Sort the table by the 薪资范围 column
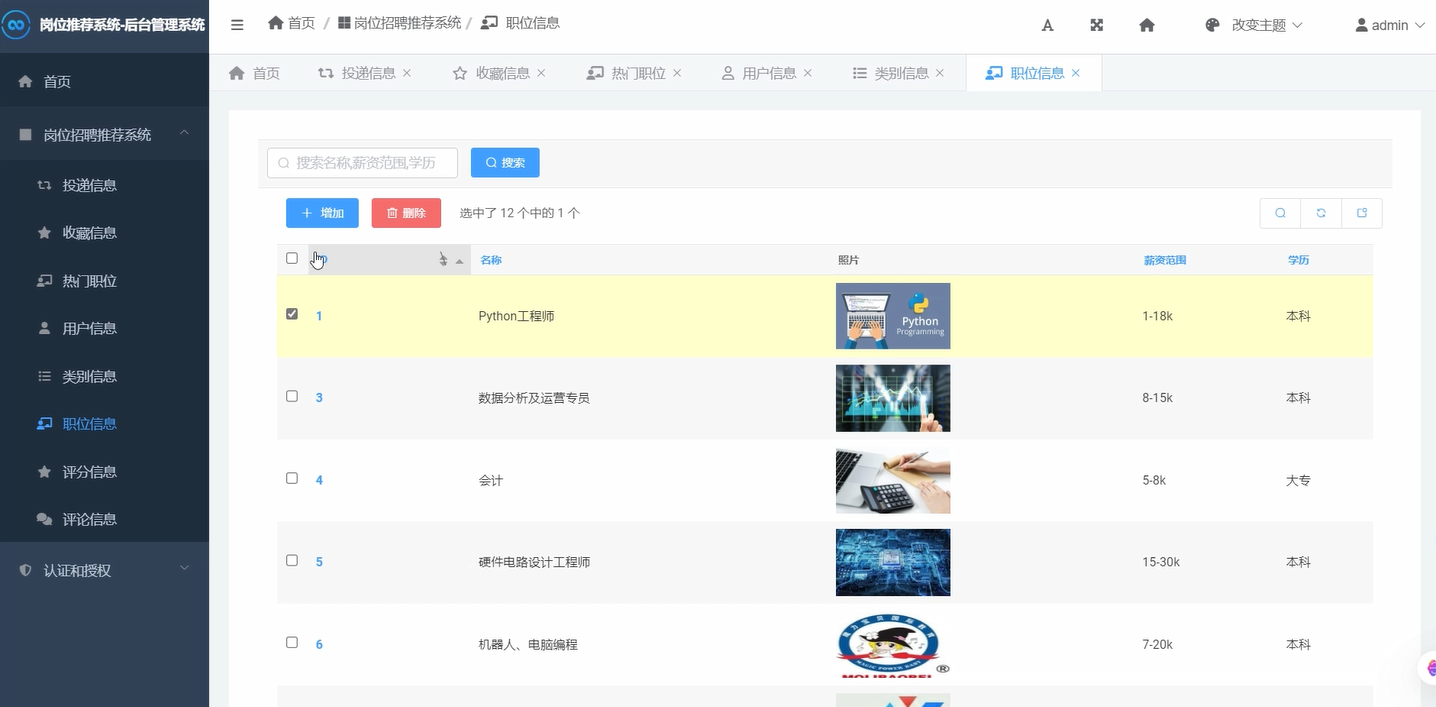1436x707 pixels. click(x=1164, y=259)
